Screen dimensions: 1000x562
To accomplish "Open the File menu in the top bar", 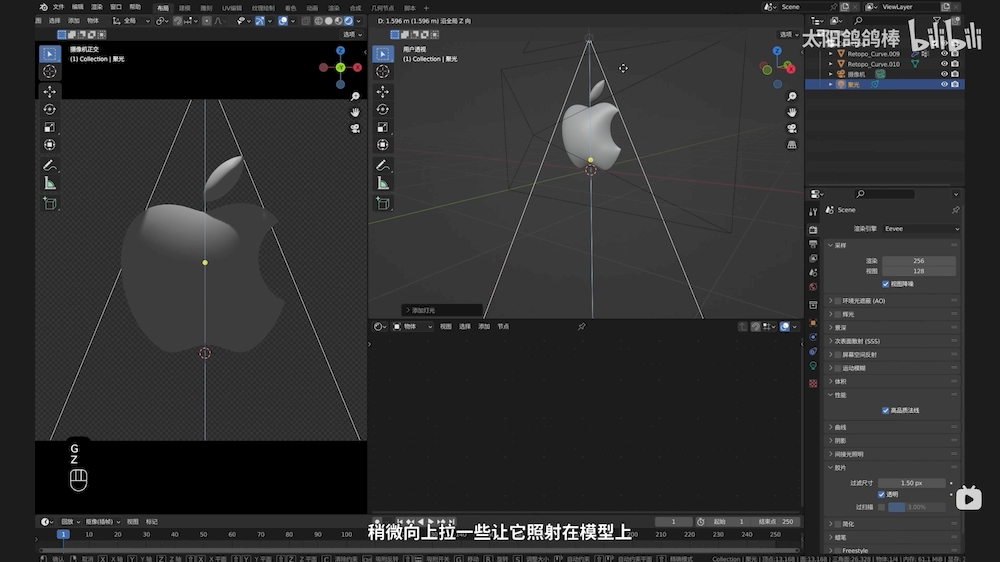I will coord(58,7).
